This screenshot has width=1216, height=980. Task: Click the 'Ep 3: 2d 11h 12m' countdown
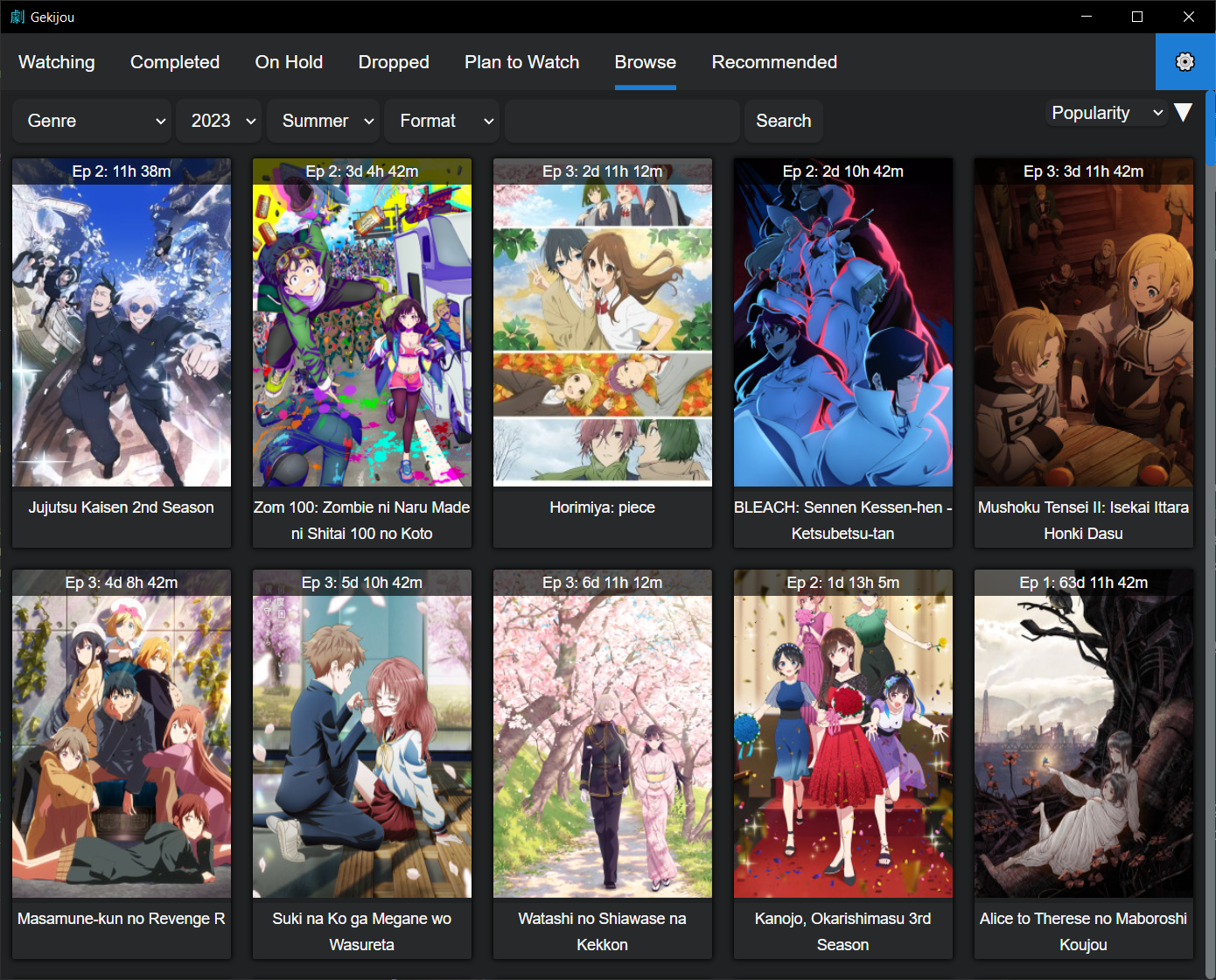[603, 171]
